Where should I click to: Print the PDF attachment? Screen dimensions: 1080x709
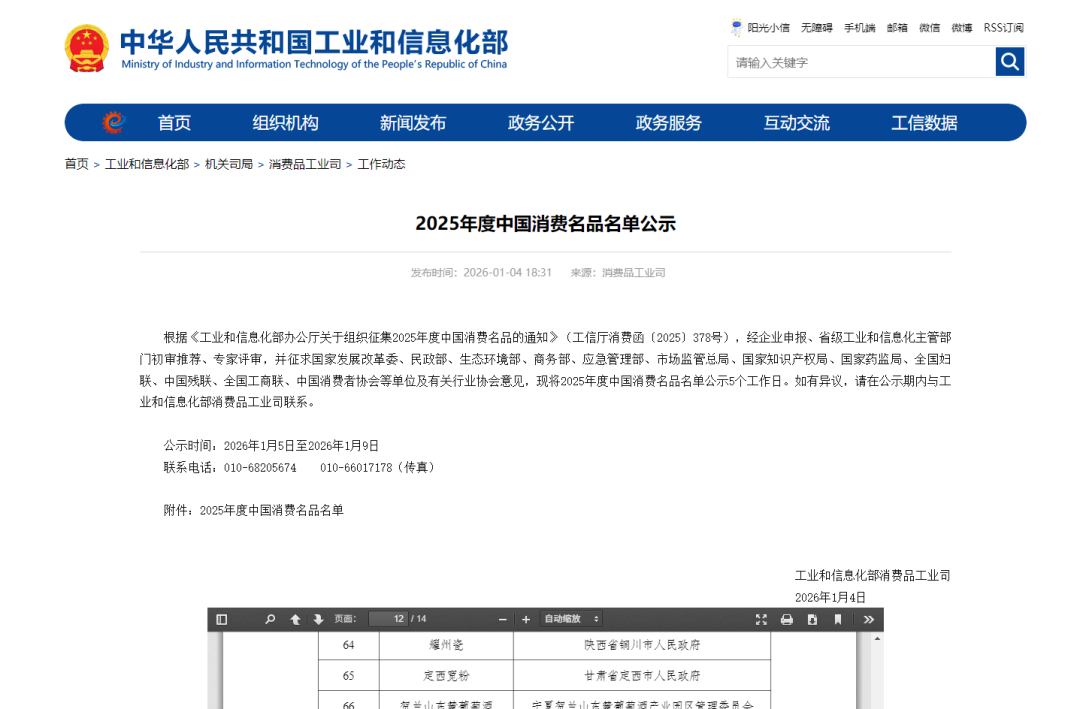[x=786, y=619]
